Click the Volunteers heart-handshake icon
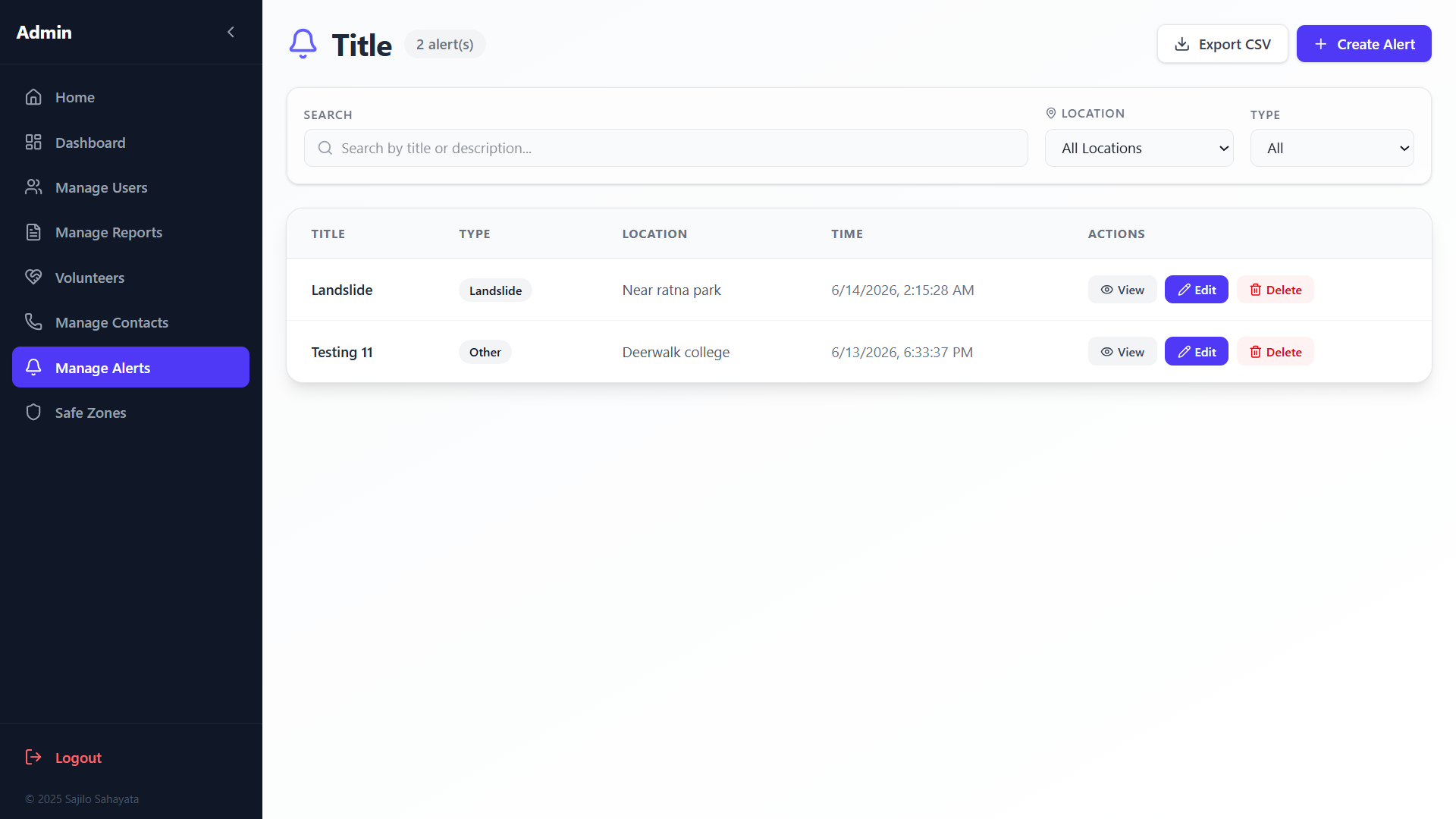The image size is (1456, 819). (x=33, y=278)
